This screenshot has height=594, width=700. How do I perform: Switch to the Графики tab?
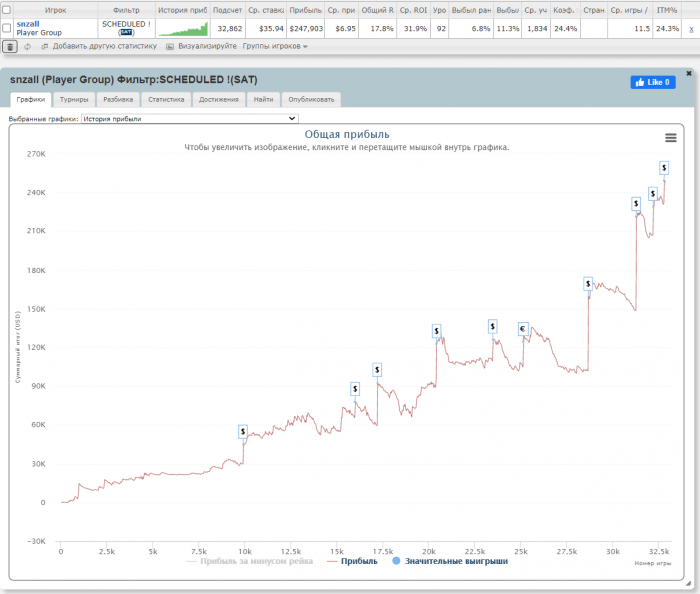point(31,100)
